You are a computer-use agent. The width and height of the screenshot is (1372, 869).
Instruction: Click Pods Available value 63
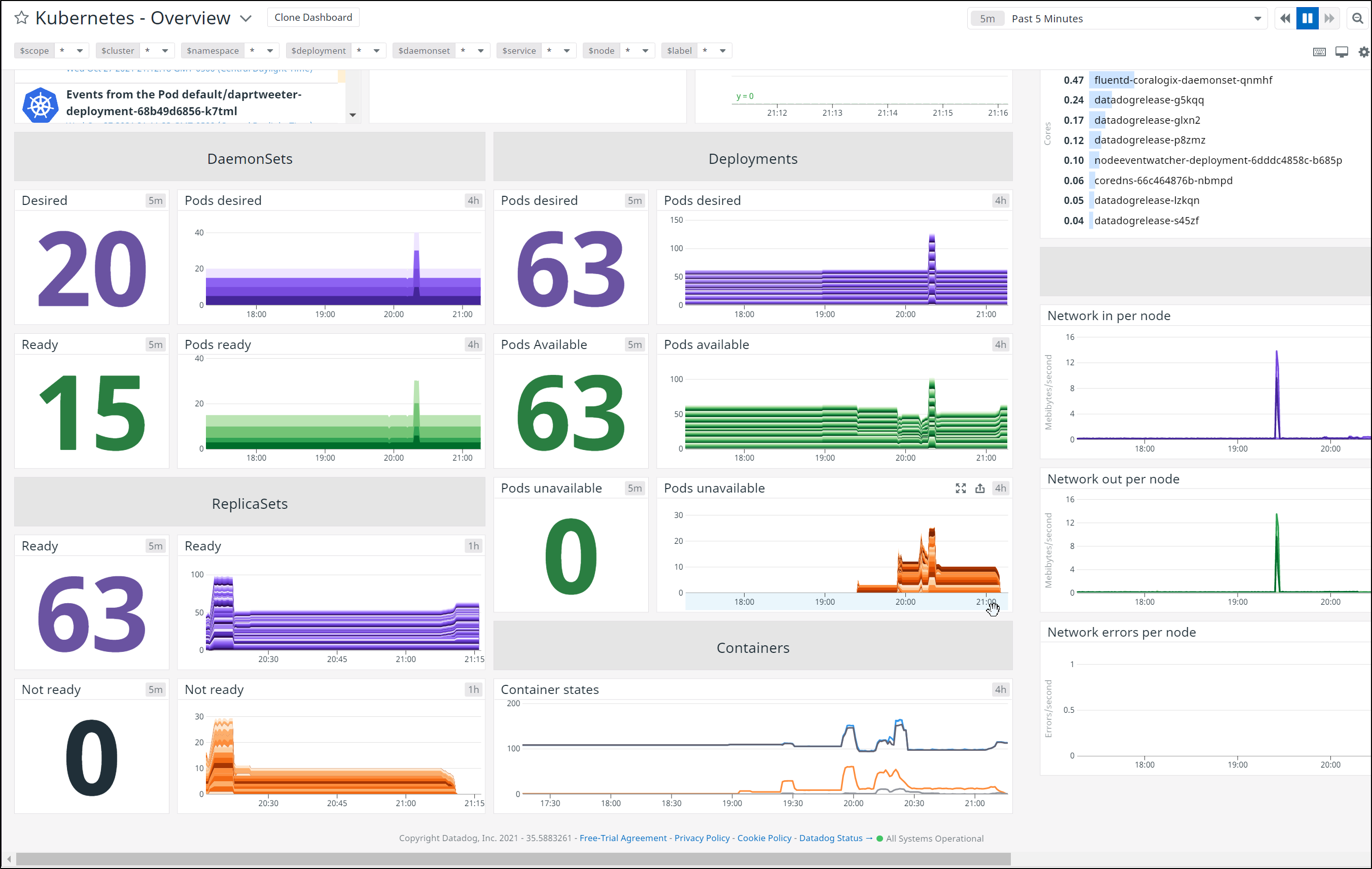[571, 412]
